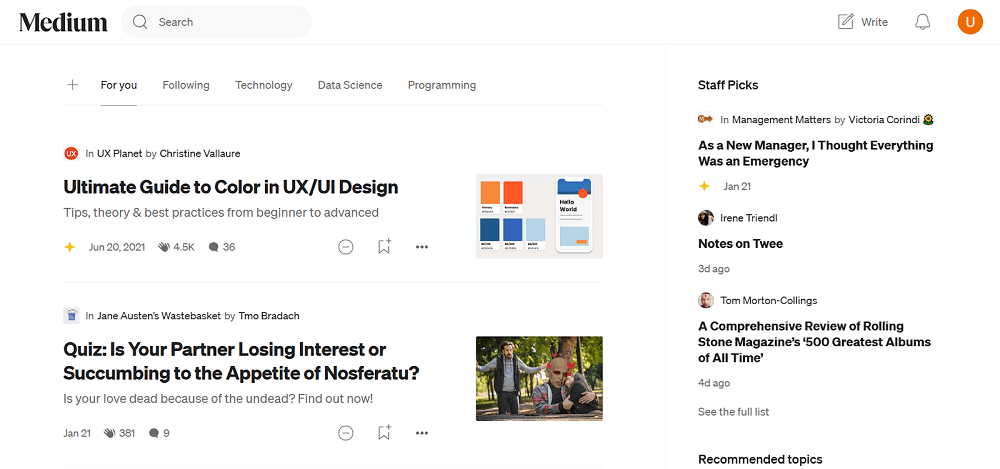The width and height of the screenshot is (1000, 469).
Task: Open the Notes on Twee staff pick
Action: (x=740, y=244)
